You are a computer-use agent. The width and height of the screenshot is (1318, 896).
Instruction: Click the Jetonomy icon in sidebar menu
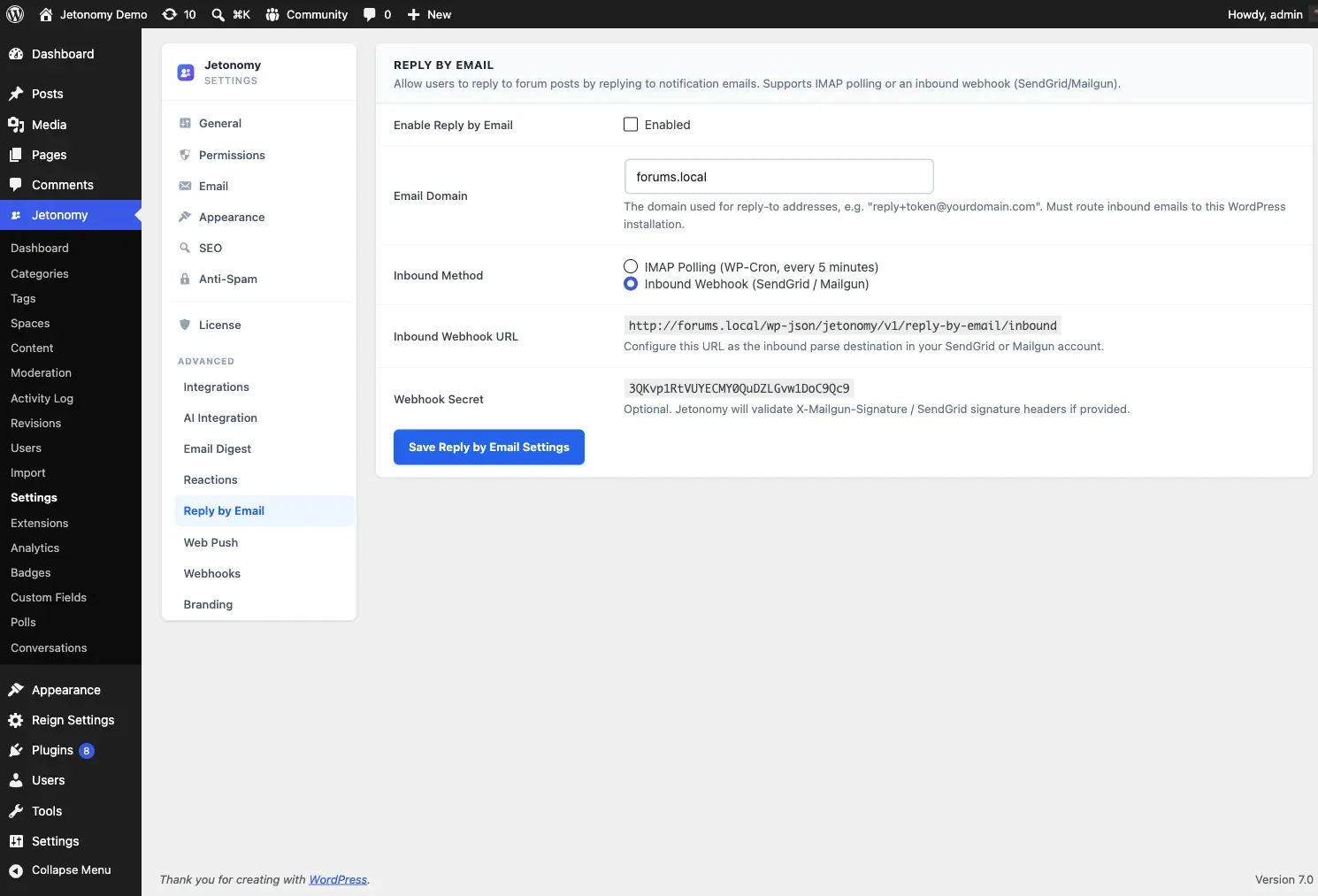[16, 215]
